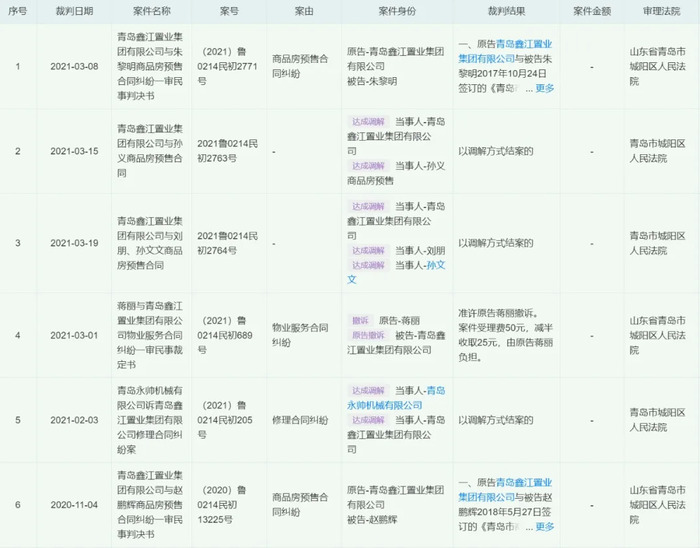Image resolution: width=700 pixels, height=548 pixels.
Task: Open 青岛鑫江置业集团有限公司 link in row 1 verdict
Action: [x=505, y=51]
